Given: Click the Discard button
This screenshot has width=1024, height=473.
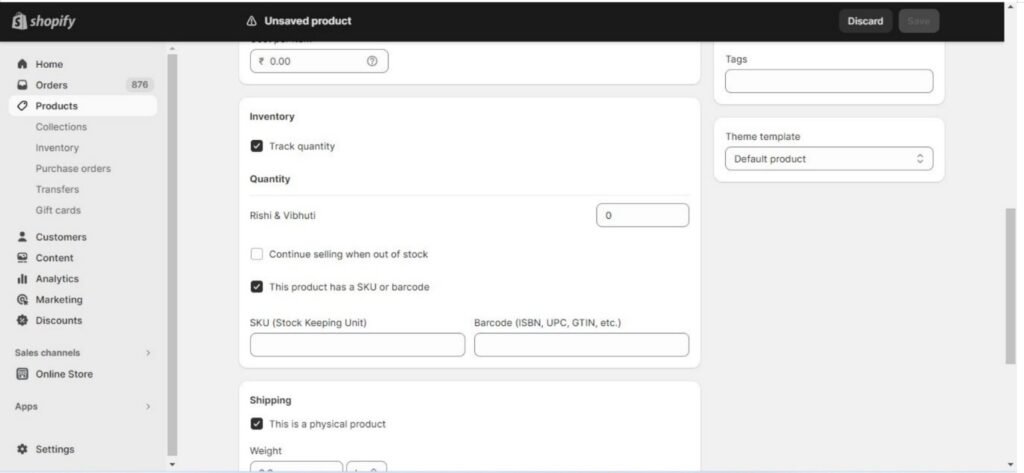Looking at the screenshot, I should pos(865,21).
